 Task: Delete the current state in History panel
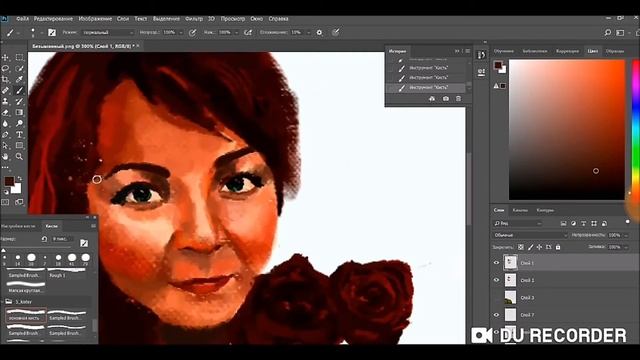458,99
